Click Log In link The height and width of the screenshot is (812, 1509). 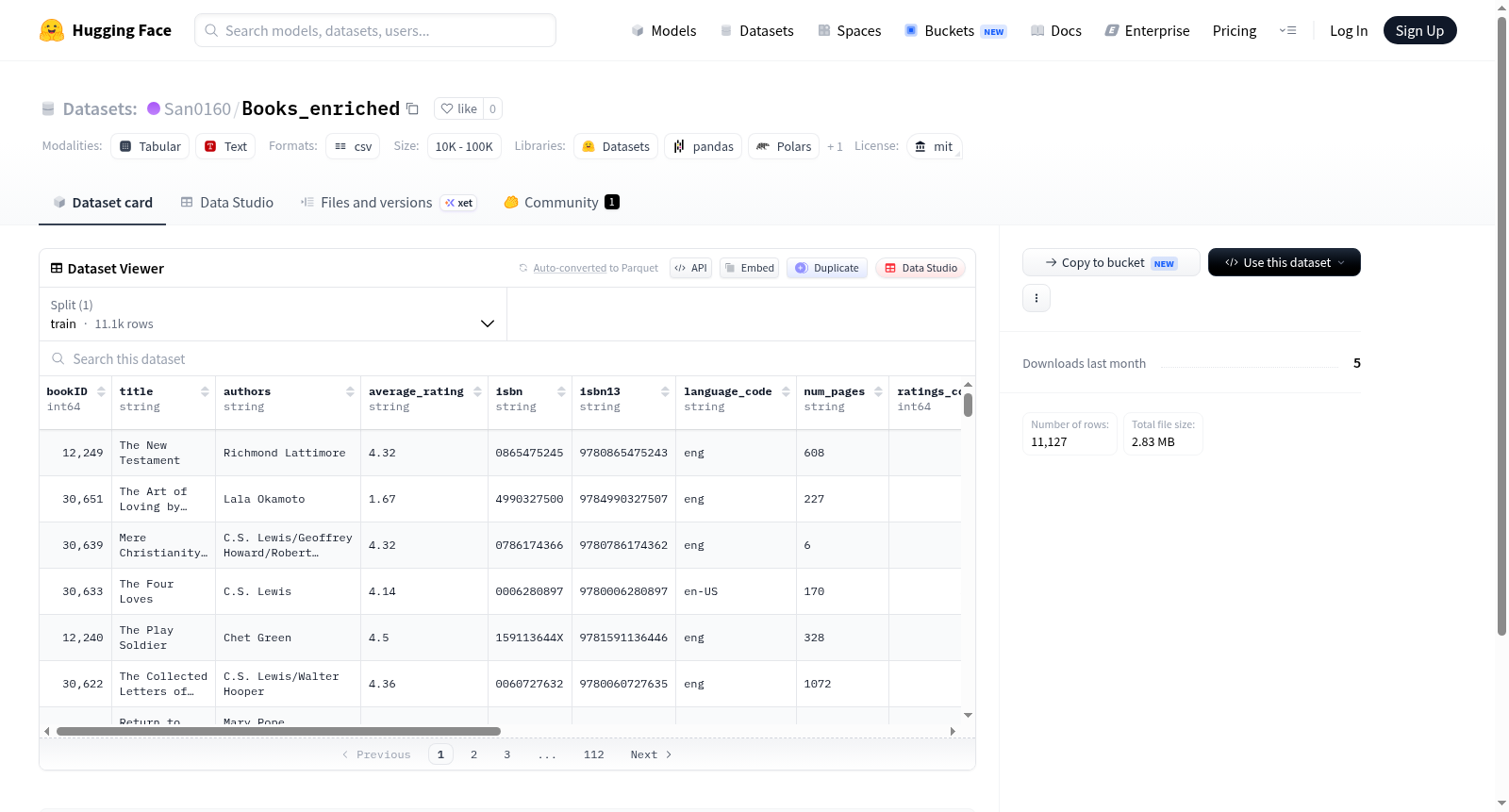pyautogui.click(x=1349, y=30)
